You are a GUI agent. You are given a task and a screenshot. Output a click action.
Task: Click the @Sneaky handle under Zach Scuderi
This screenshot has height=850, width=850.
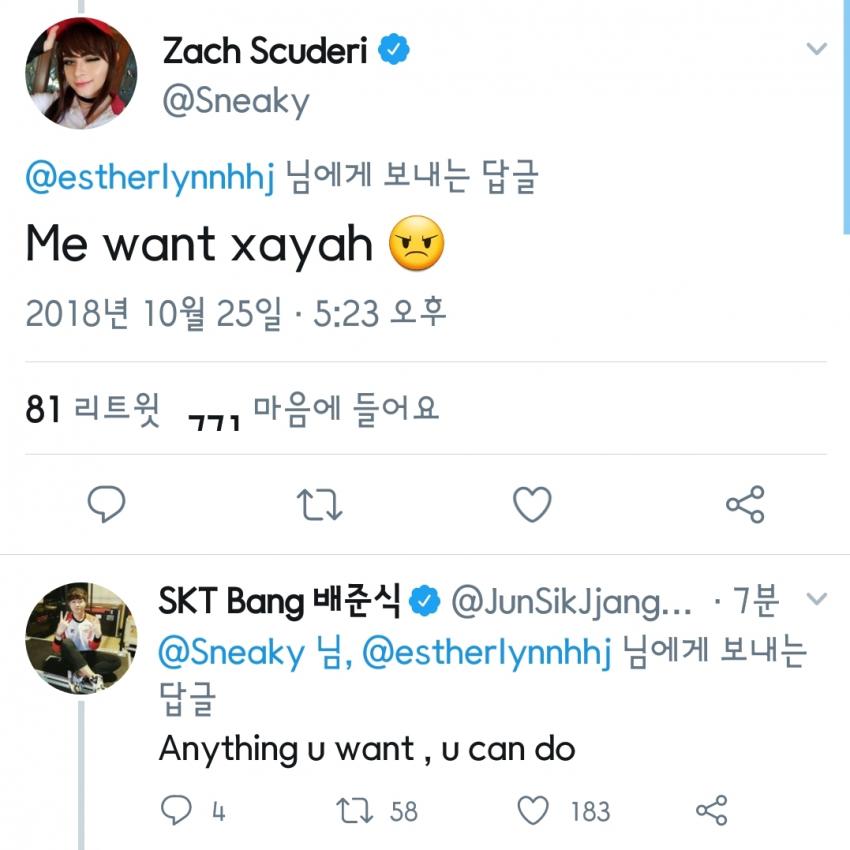point(236,101)
